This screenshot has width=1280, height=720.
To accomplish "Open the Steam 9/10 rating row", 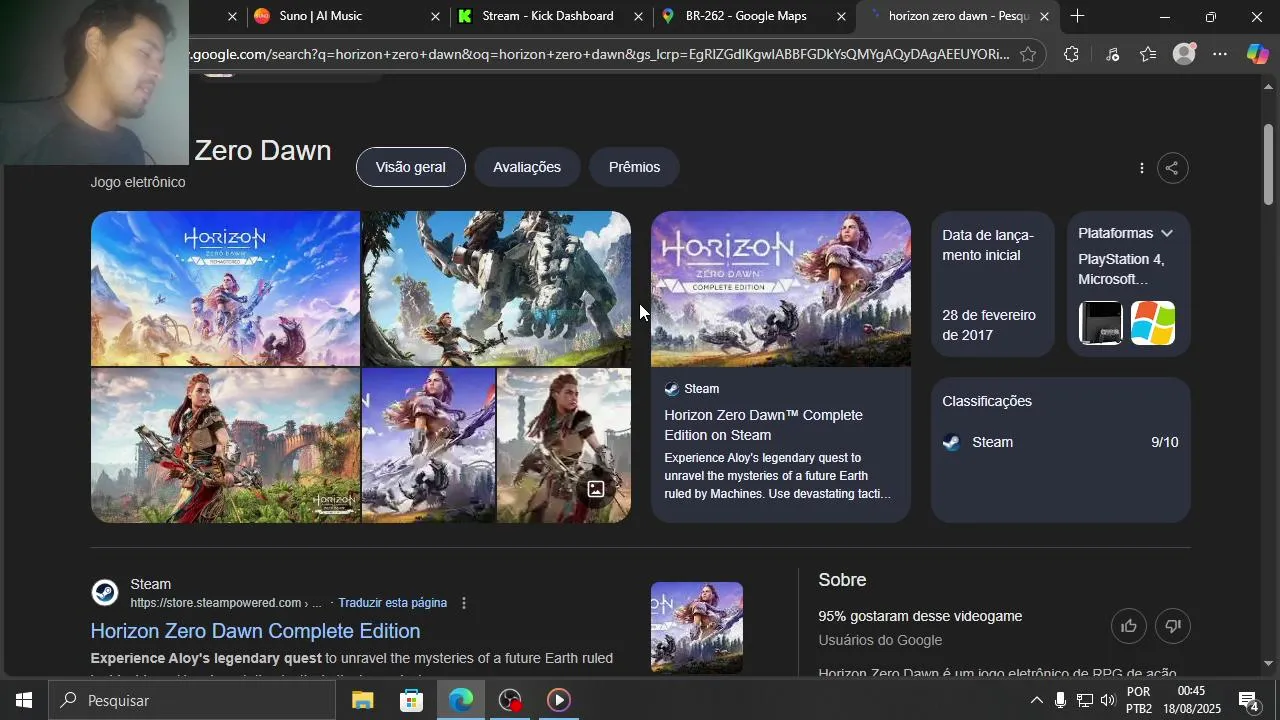I will (1060, 442).
